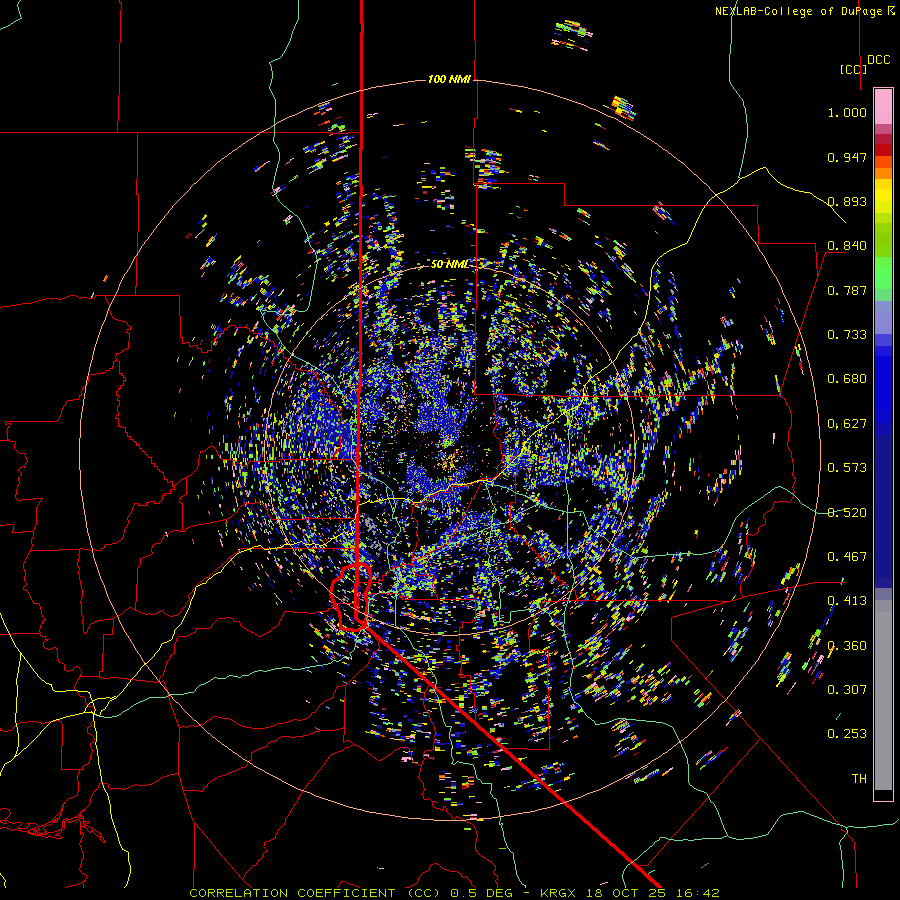Pick the dark navy color bar segment
The image size is (900, 900).
[x=883, y=505]
